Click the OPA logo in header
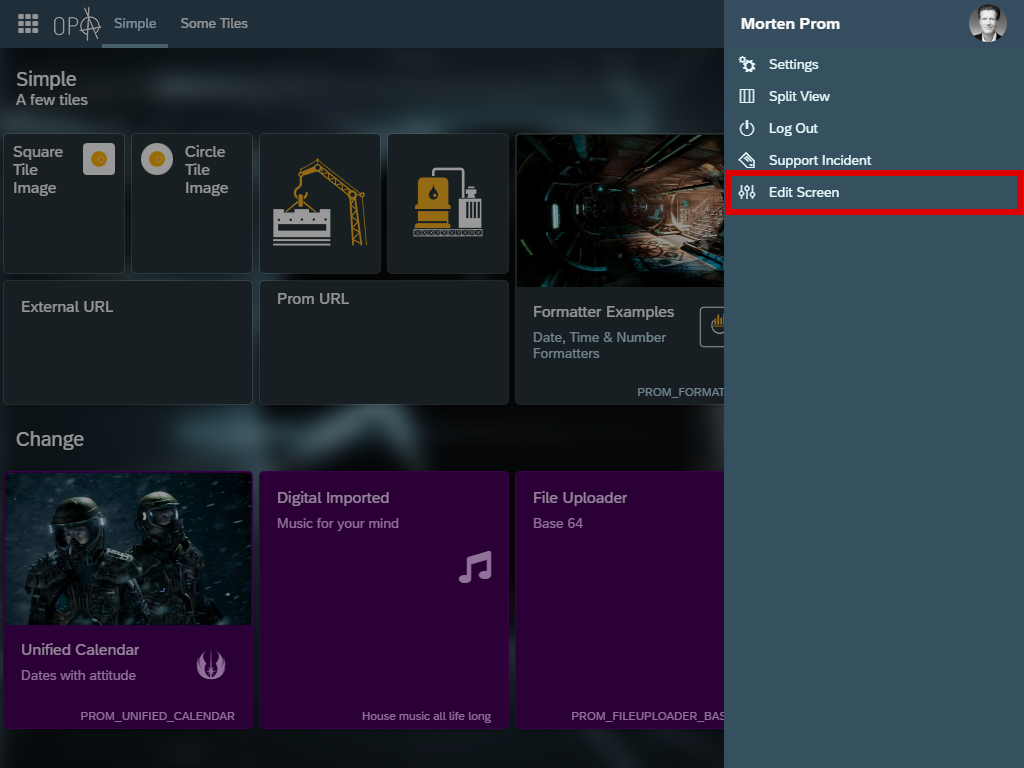This screenshot has height=768, width=1024. (x=77, y=24)
